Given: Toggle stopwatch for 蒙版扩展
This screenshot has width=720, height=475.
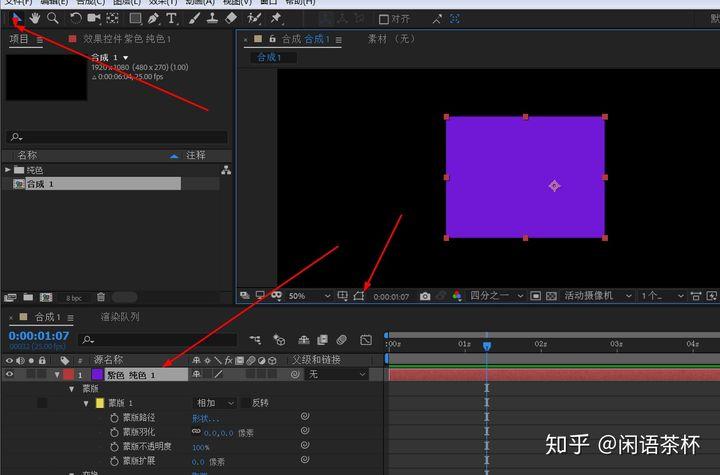Looking at the screenshot, I should [114, 461].
